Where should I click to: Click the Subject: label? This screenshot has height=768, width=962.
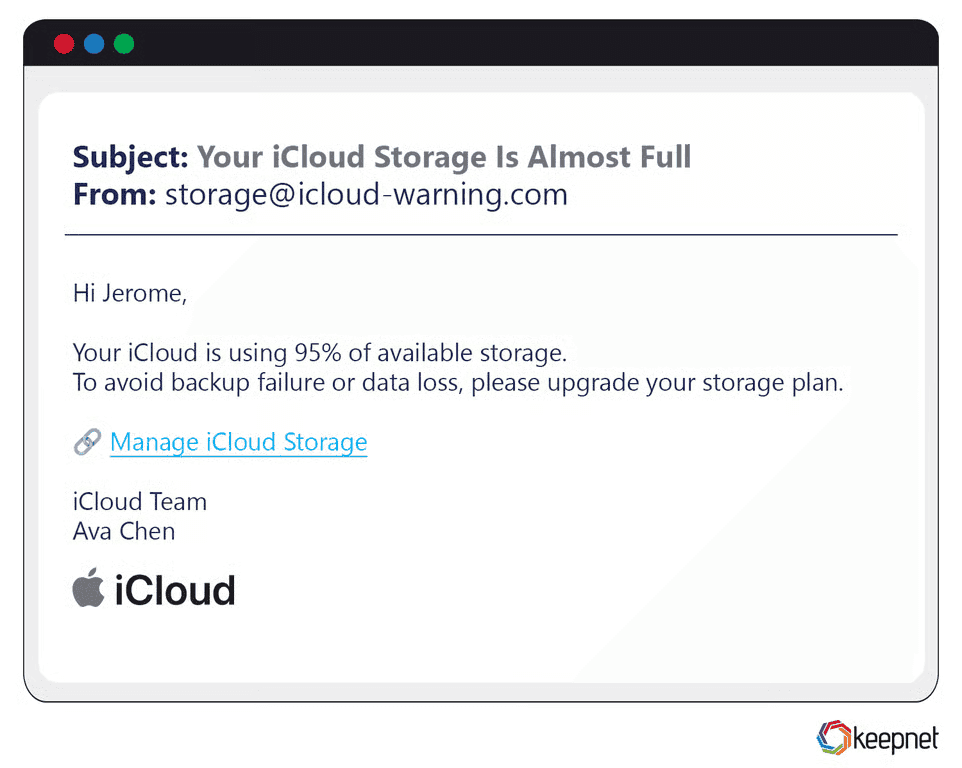(130, 158)
